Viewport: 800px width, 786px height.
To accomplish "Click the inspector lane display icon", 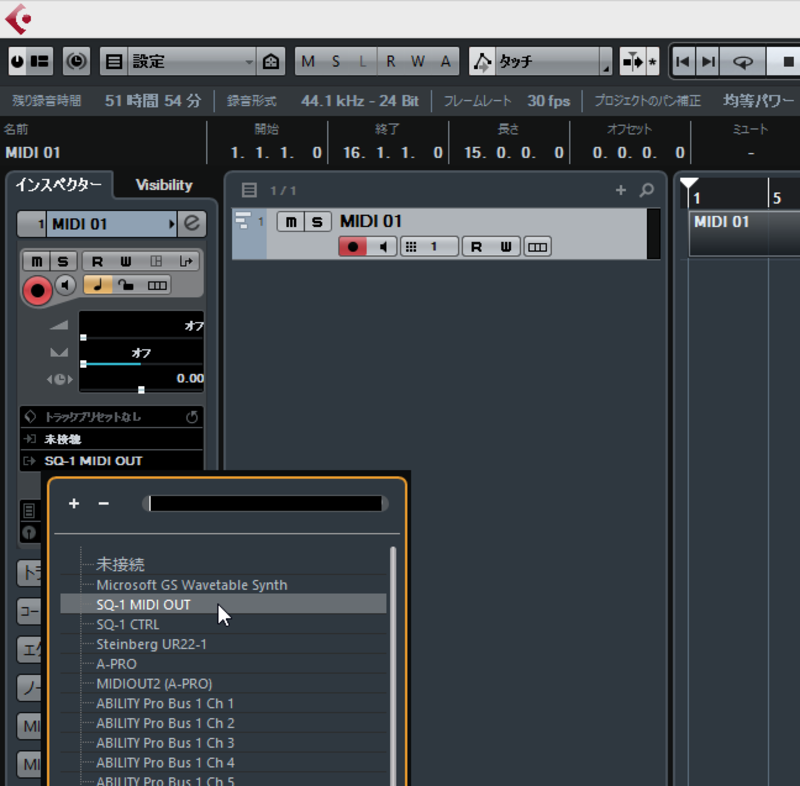I will click(x=157, y=285).
